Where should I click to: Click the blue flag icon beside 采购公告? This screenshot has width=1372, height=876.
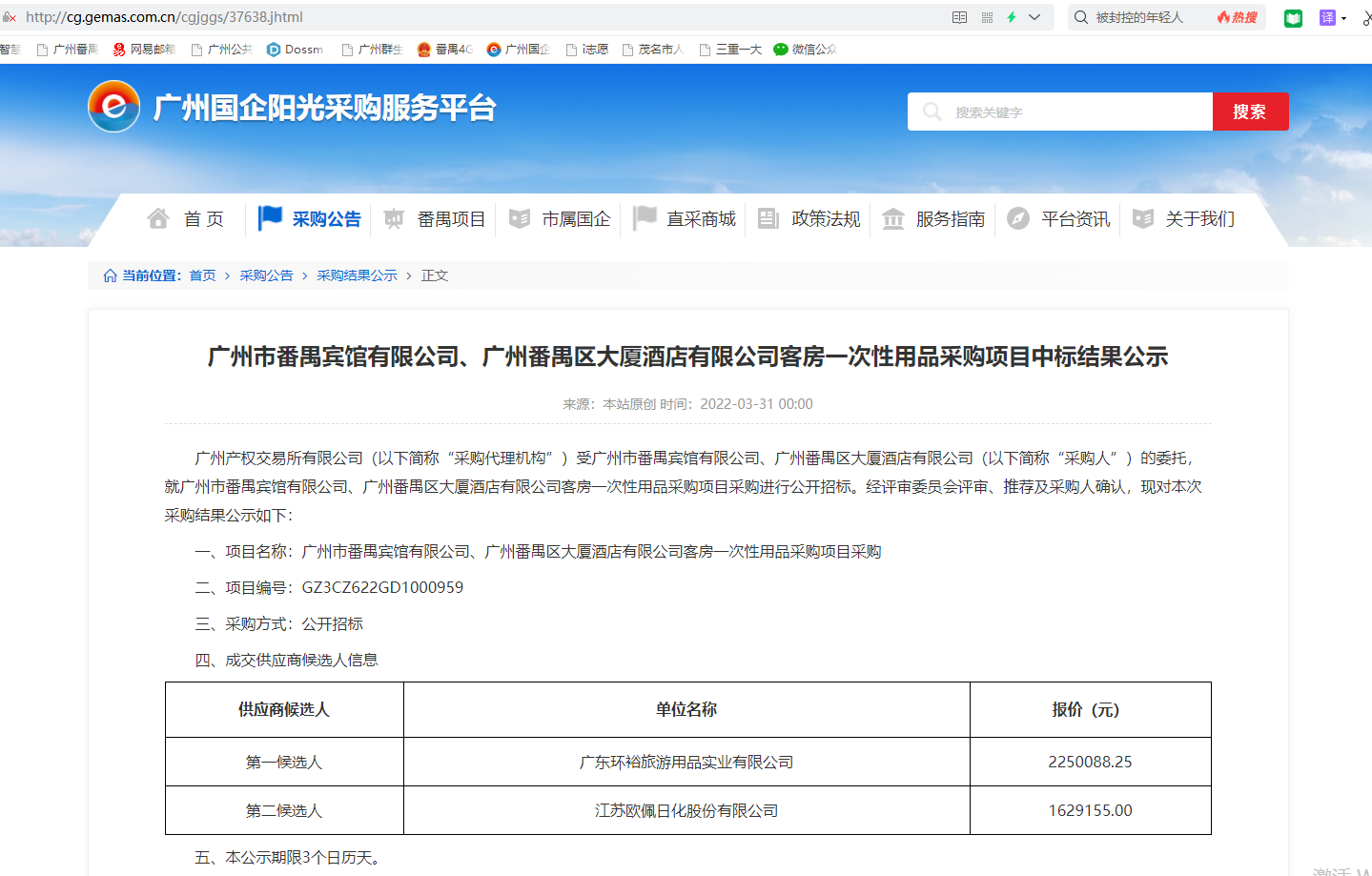coord(271,218)
